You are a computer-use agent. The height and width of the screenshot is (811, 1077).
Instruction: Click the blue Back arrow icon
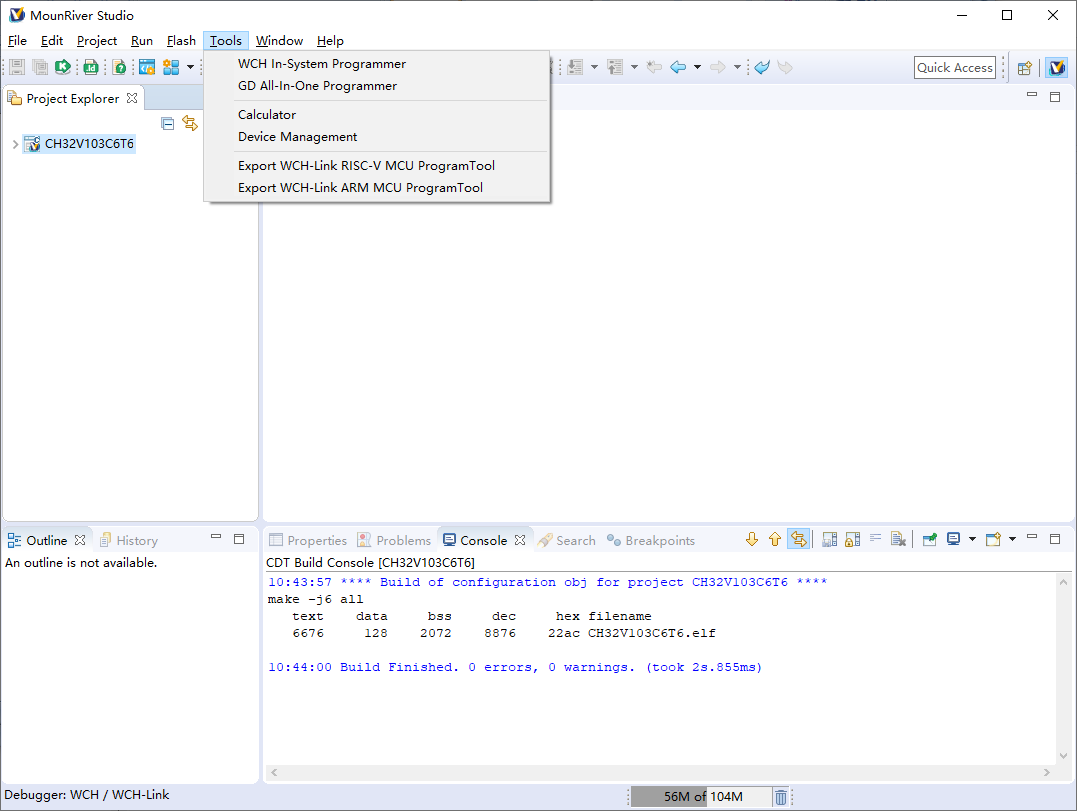678,67
